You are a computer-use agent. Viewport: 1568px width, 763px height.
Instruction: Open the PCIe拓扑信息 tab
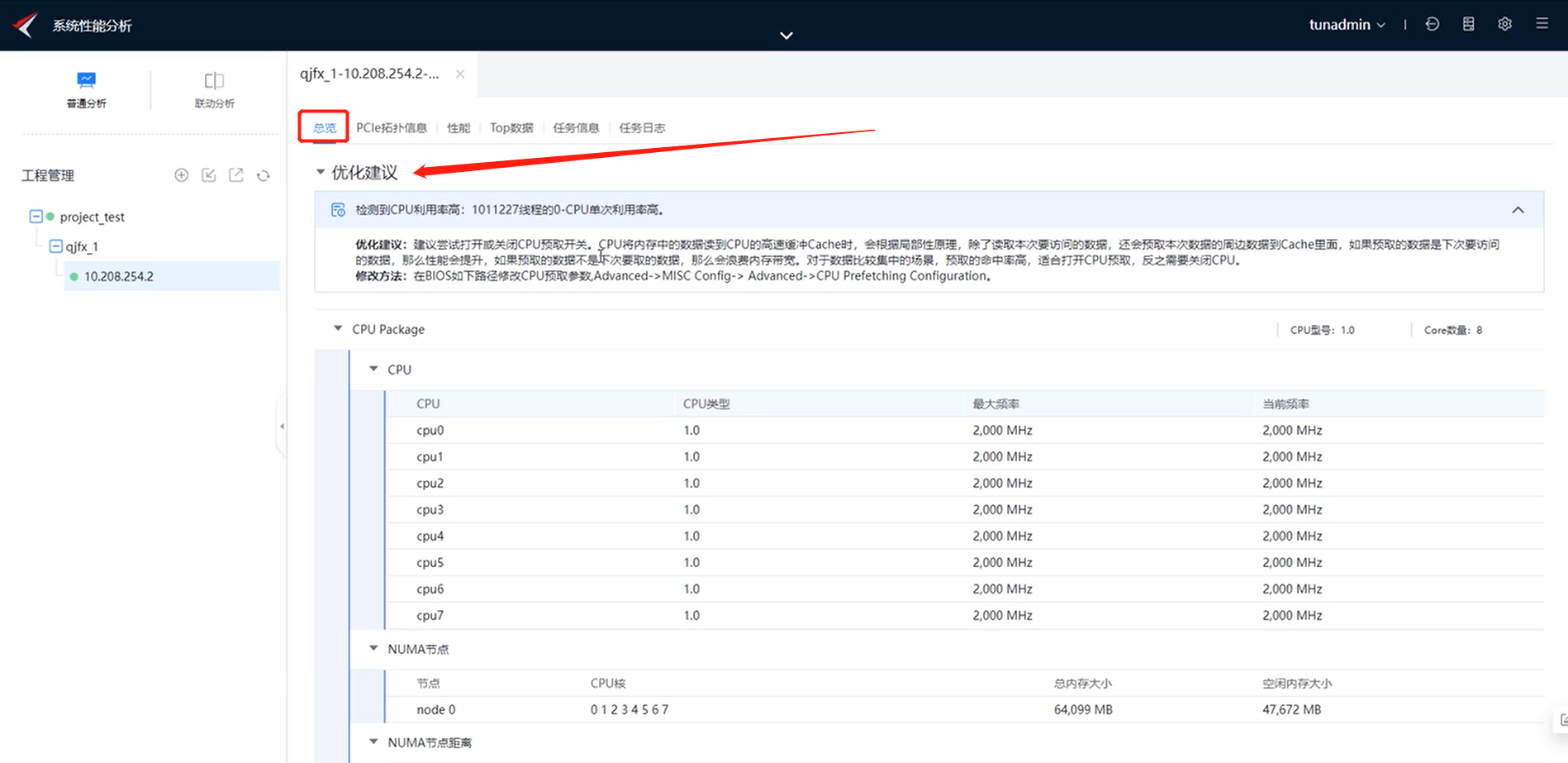pos(392,127)
